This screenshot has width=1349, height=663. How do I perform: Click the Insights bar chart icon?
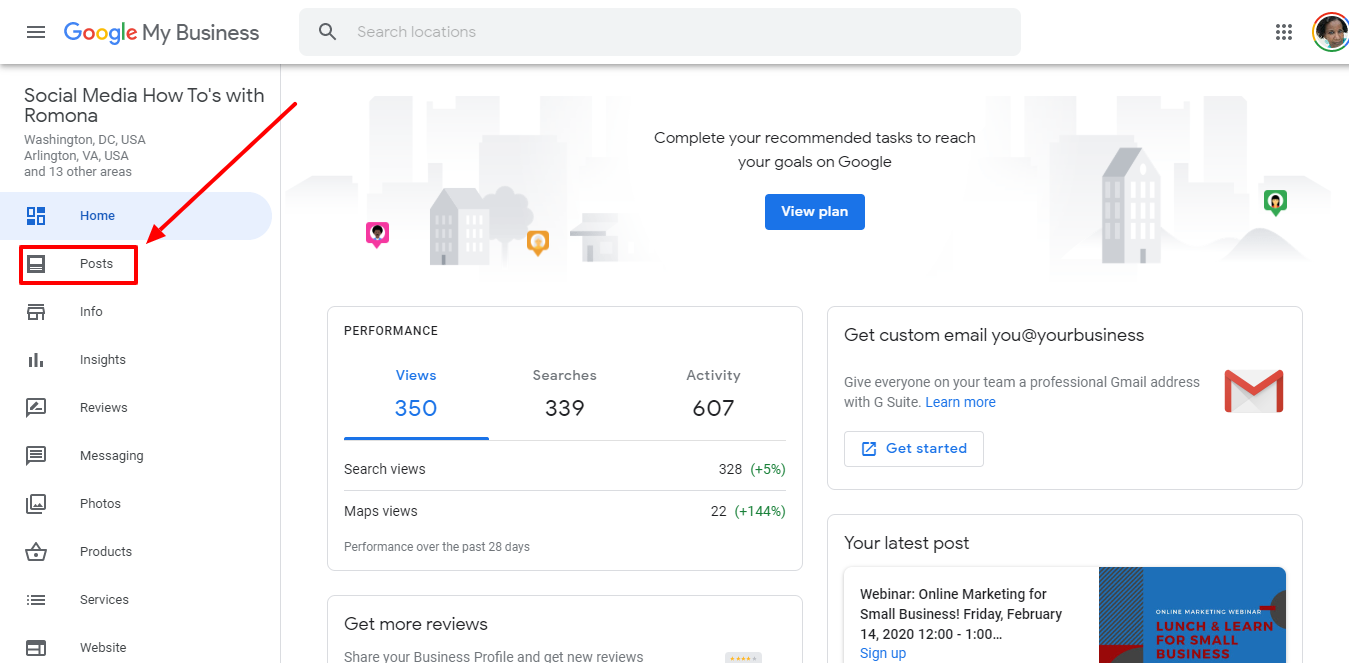(x=36, y=360)
